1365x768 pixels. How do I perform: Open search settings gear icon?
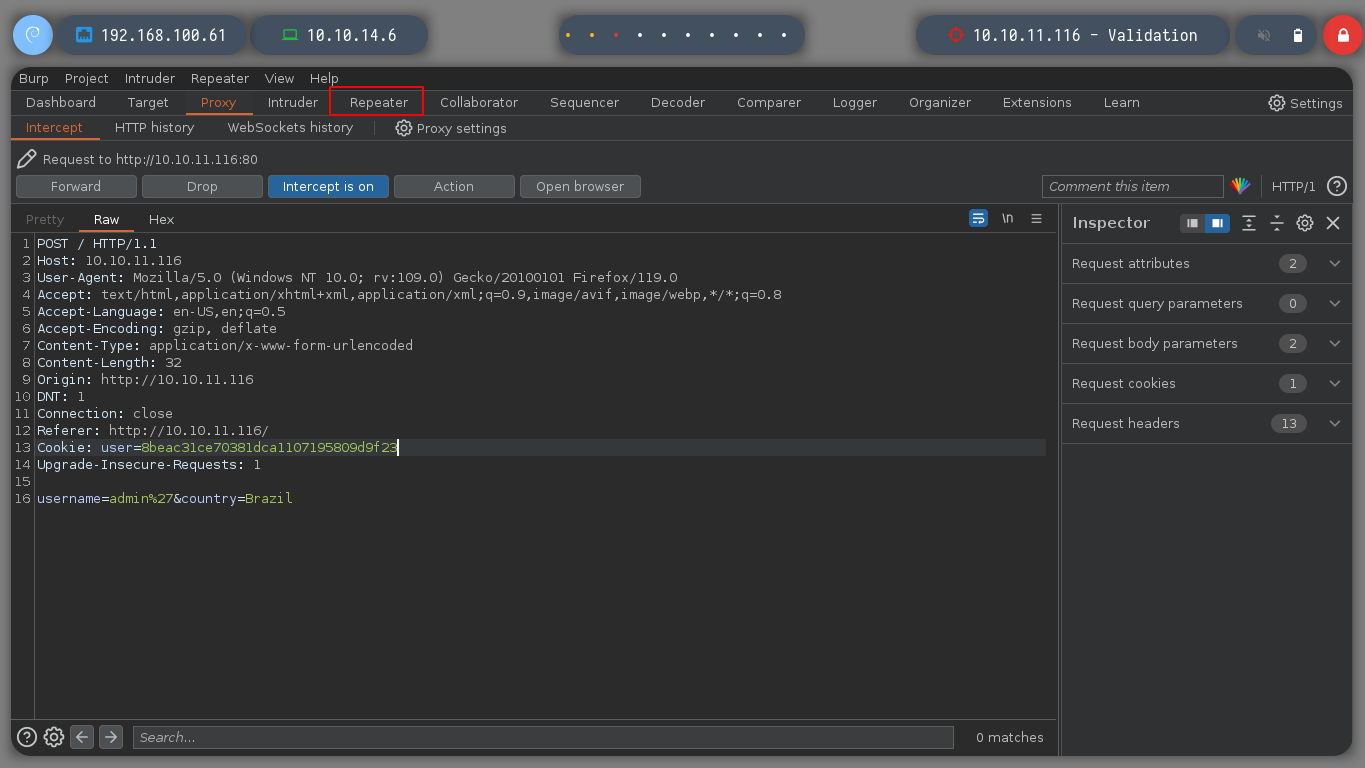click(x=54, y=737)
